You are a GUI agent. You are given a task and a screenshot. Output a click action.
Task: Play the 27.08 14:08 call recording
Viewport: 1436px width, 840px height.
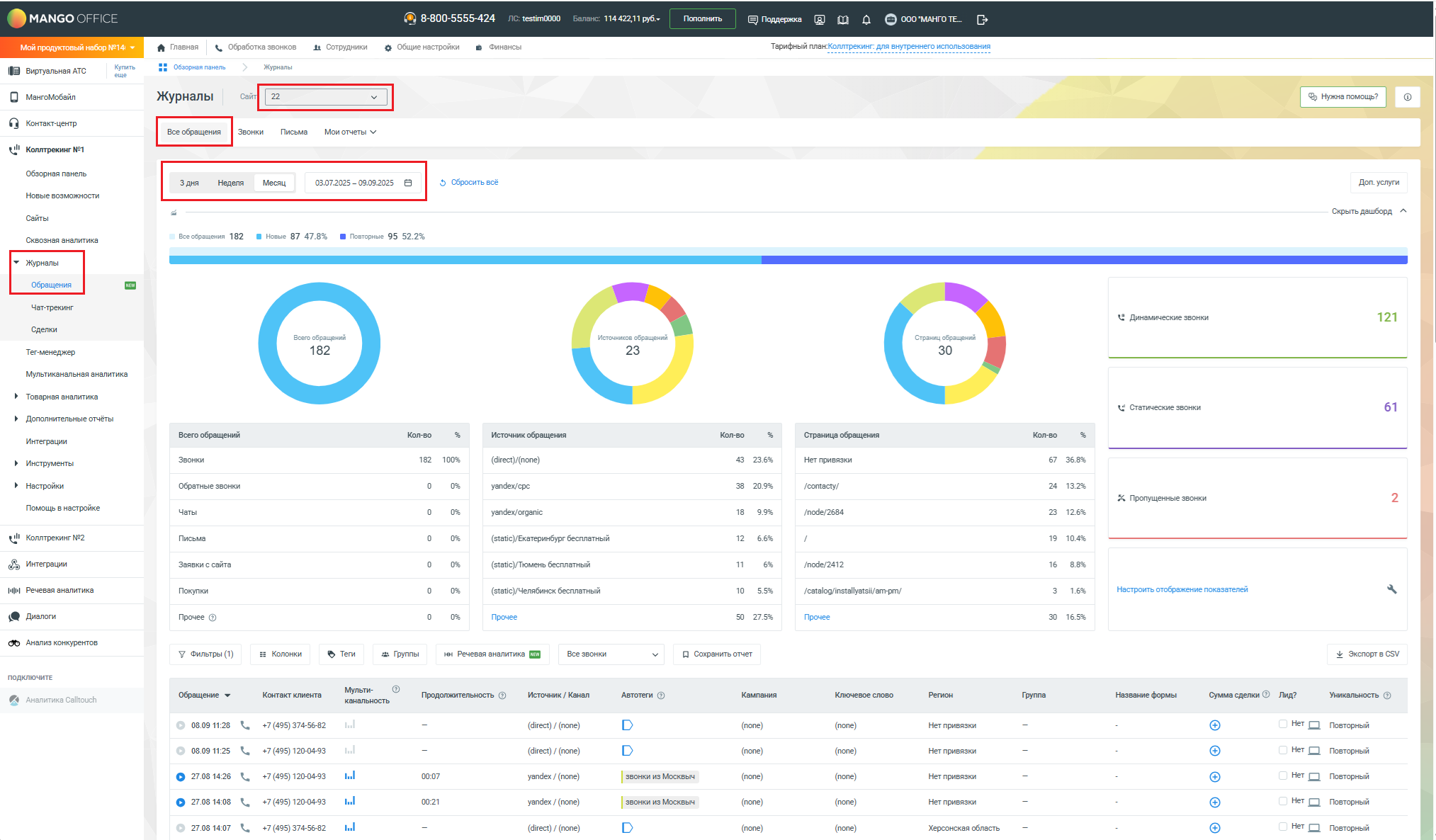pos(181,802)
